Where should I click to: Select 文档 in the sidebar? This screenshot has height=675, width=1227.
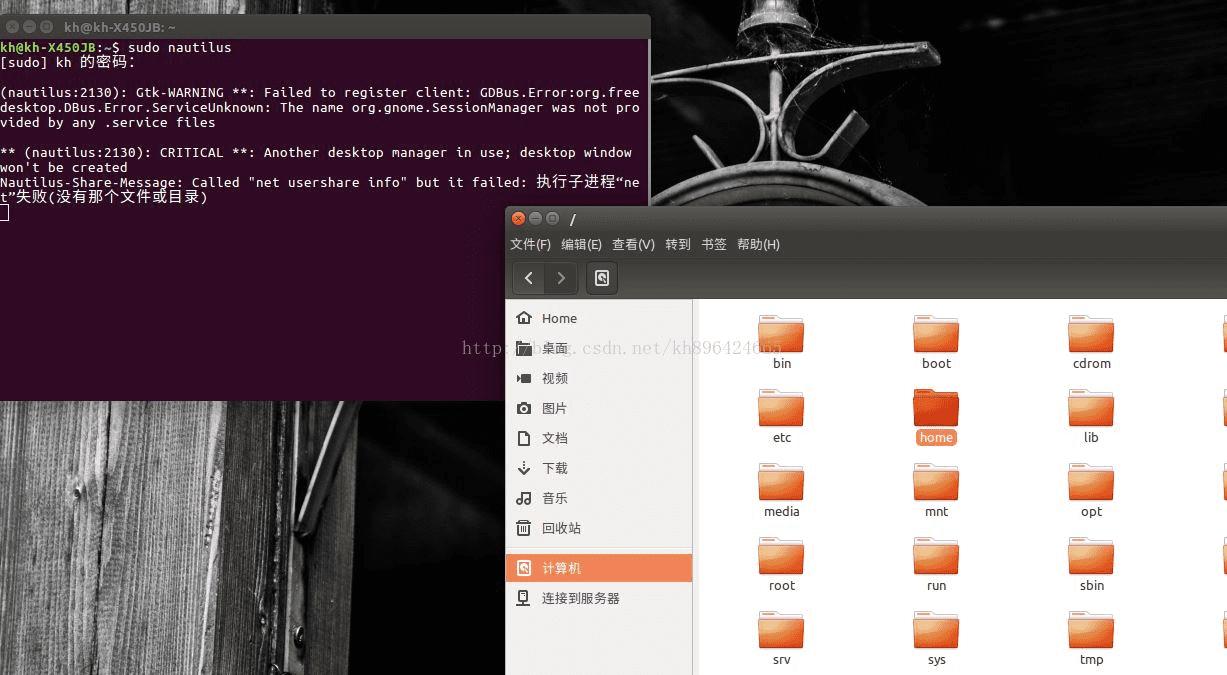click(x=599, y=438)
